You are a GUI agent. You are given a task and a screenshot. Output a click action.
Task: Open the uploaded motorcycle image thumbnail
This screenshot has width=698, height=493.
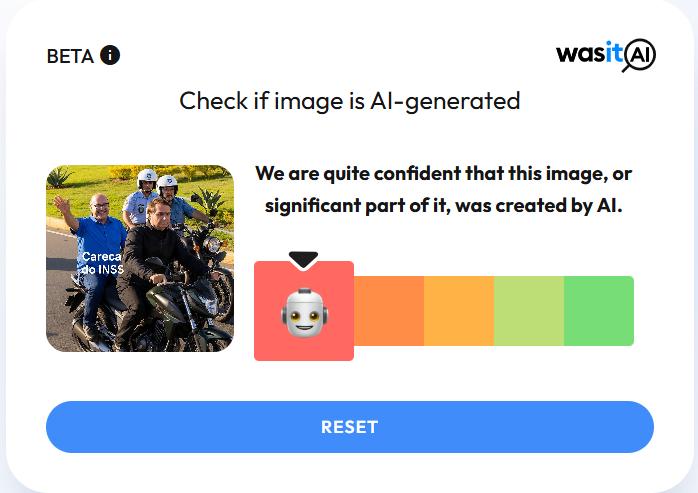point(140,258)
